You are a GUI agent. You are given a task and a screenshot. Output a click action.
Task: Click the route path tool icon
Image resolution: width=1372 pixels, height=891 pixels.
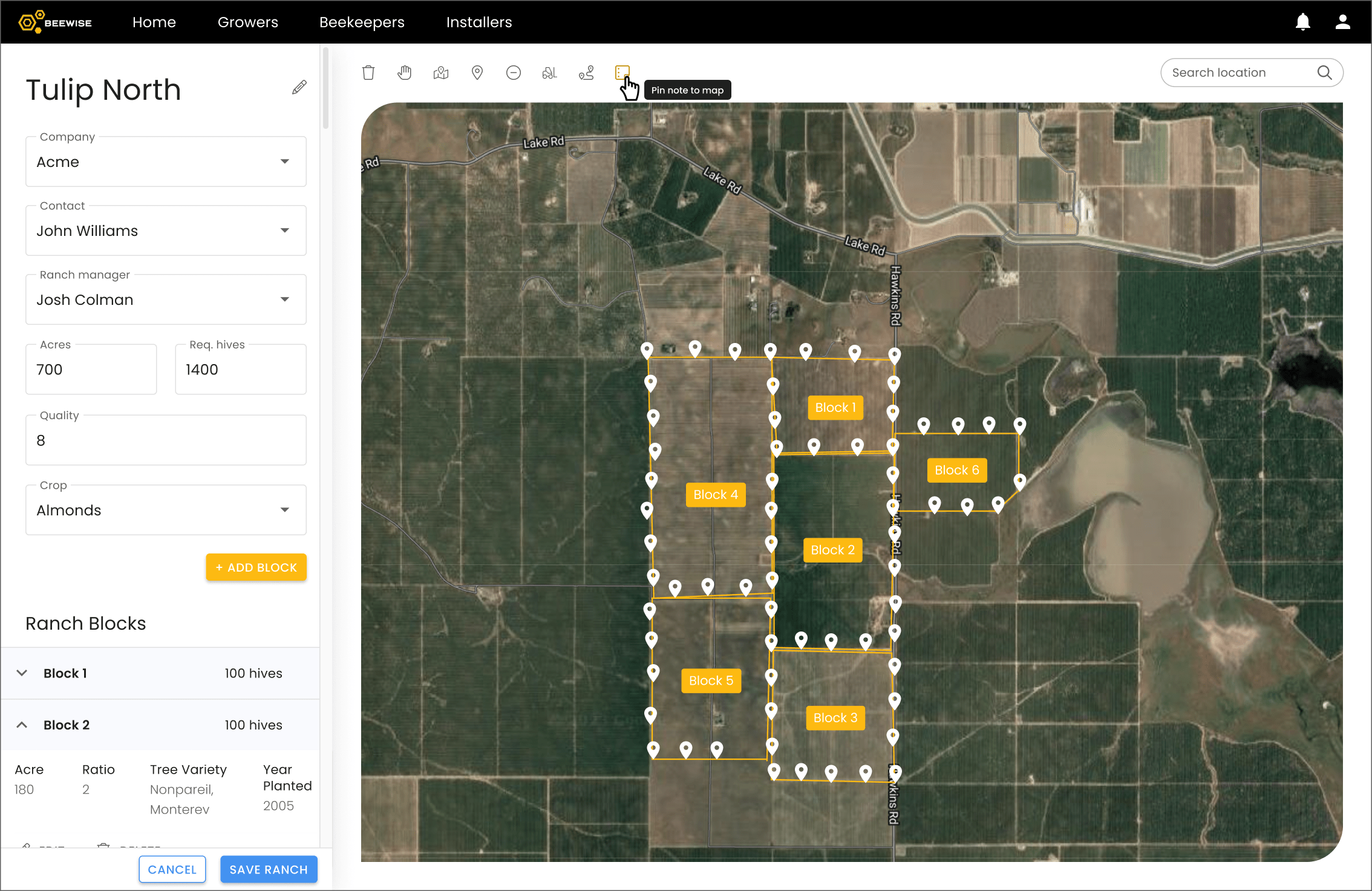pyautogui.click(x=586, y=73)
